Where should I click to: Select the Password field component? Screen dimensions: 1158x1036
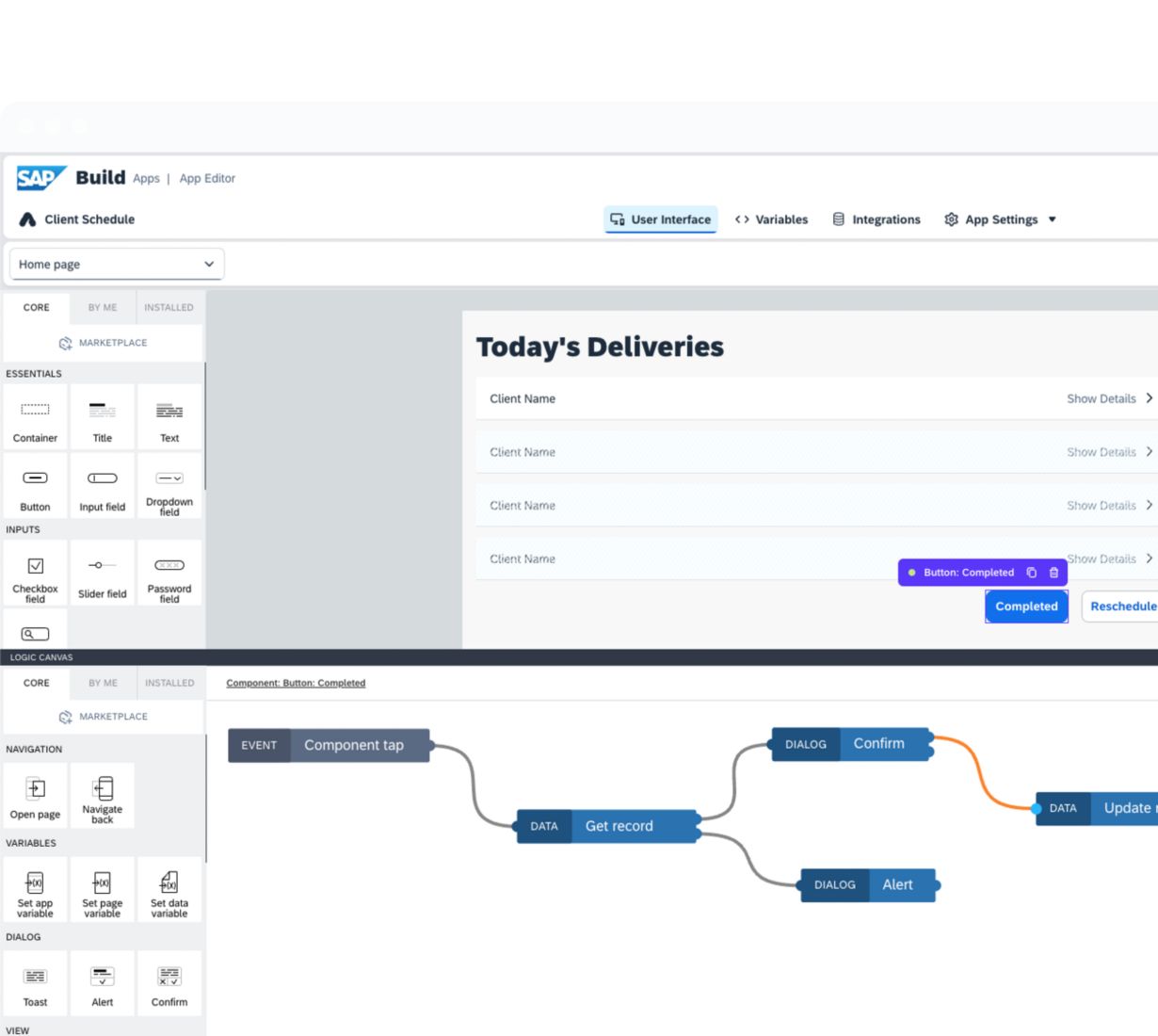click(169, 573)
